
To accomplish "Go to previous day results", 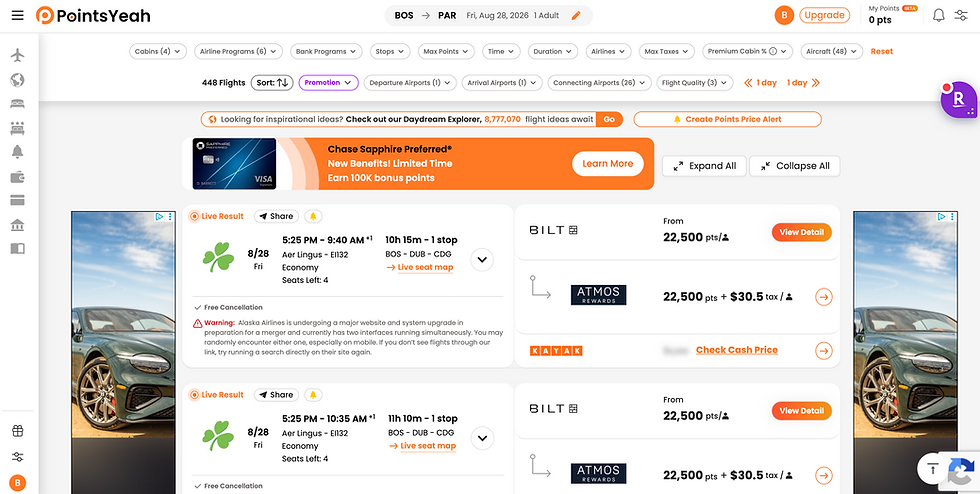I will [760, 83].
